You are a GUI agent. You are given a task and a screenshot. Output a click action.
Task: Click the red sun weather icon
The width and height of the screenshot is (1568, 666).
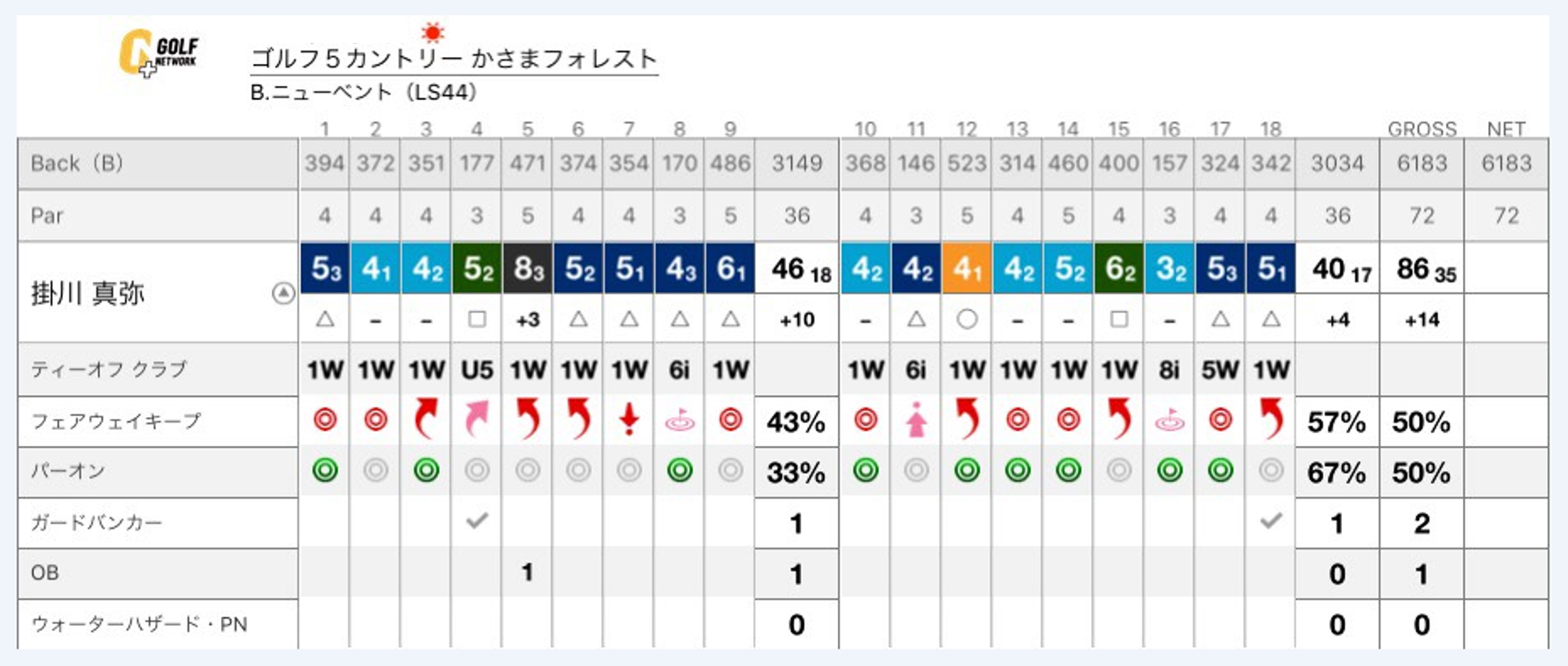[432, 33]
